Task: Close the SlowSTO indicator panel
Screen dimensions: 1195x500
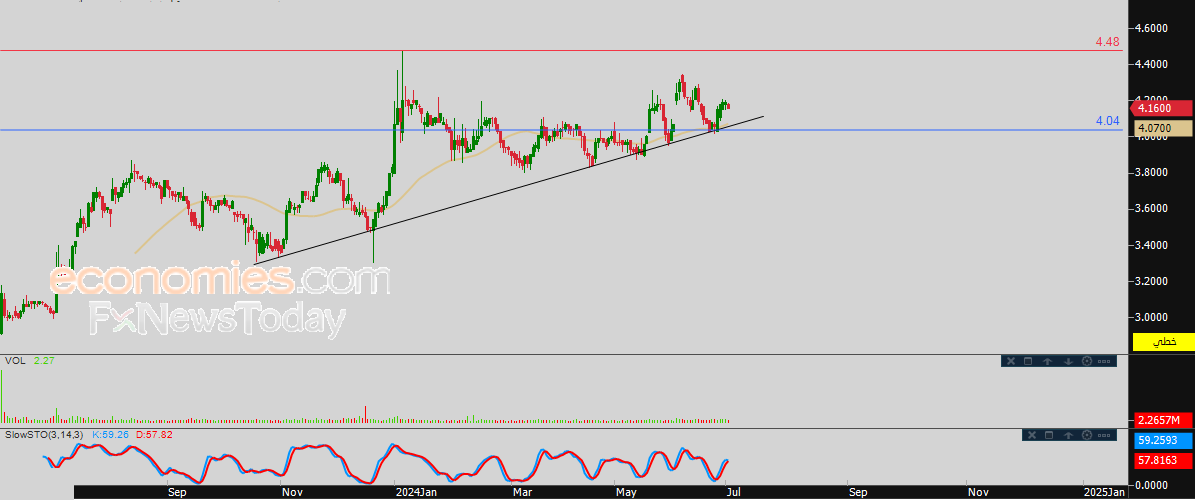Action: pyautogui.click(x=1032, y=435)
